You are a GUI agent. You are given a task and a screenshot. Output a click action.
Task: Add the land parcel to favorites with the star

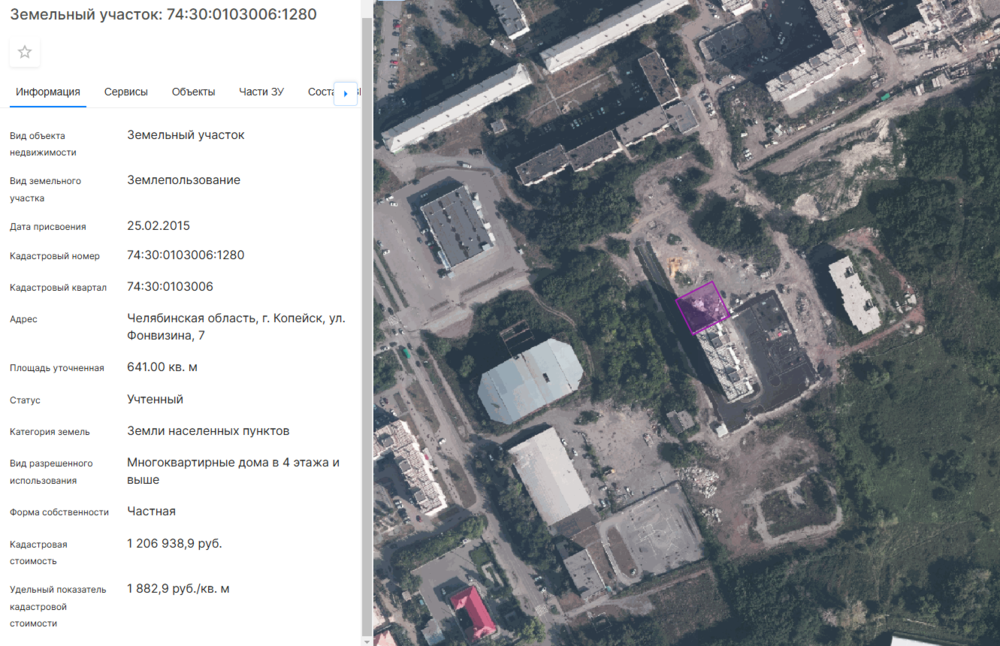[25, 52]
